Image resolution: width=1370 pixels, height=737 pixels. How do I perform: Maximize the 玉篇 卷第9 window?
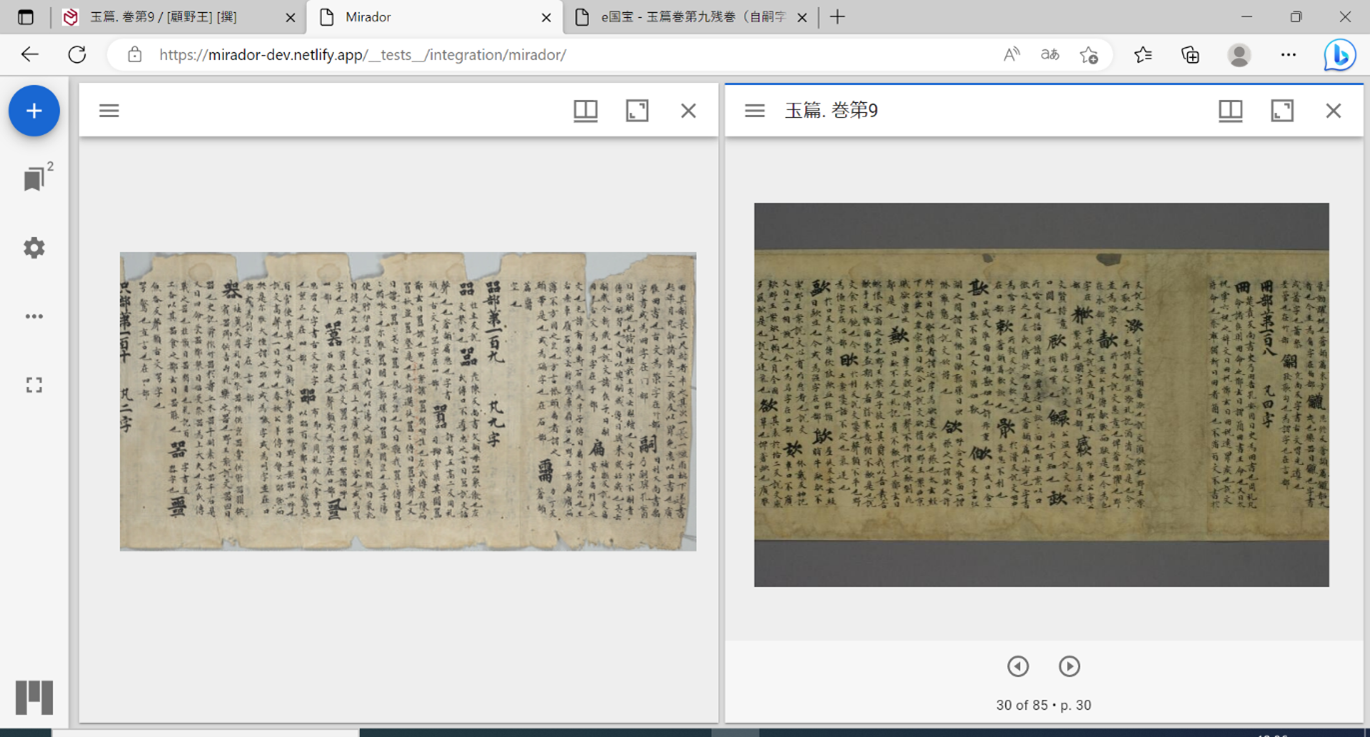(x=1282, y=111)
